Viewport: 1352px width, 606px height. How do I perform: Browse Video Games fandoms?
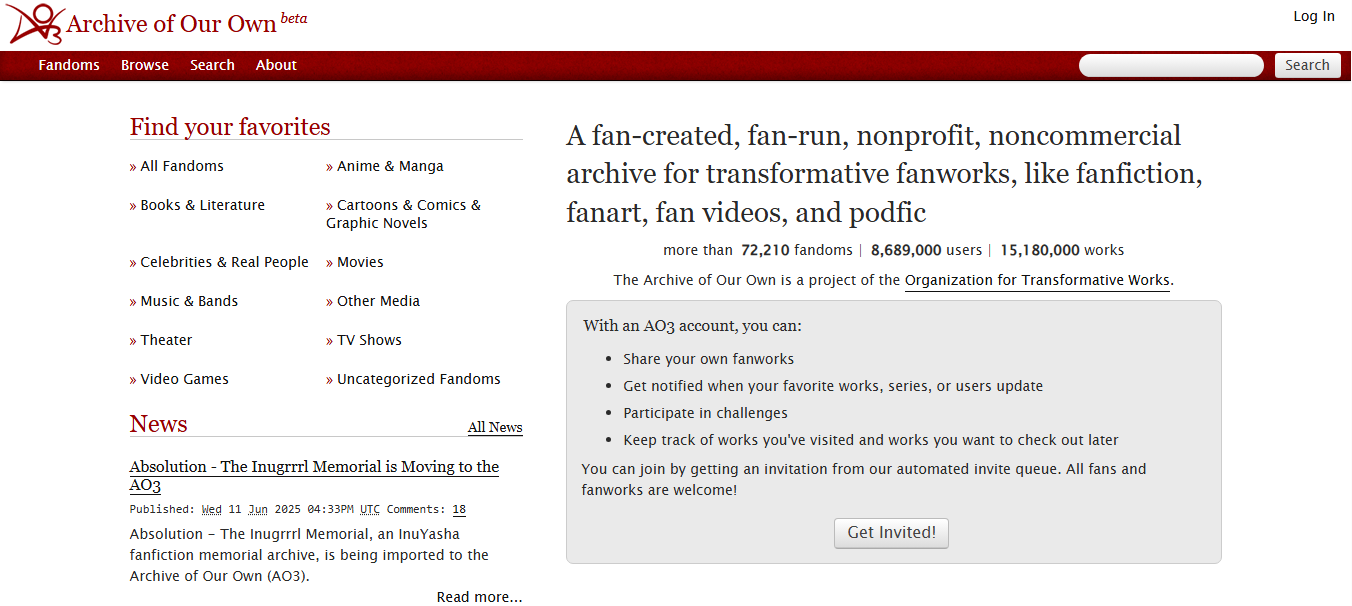pyautogui.click(x=184, y=379)
